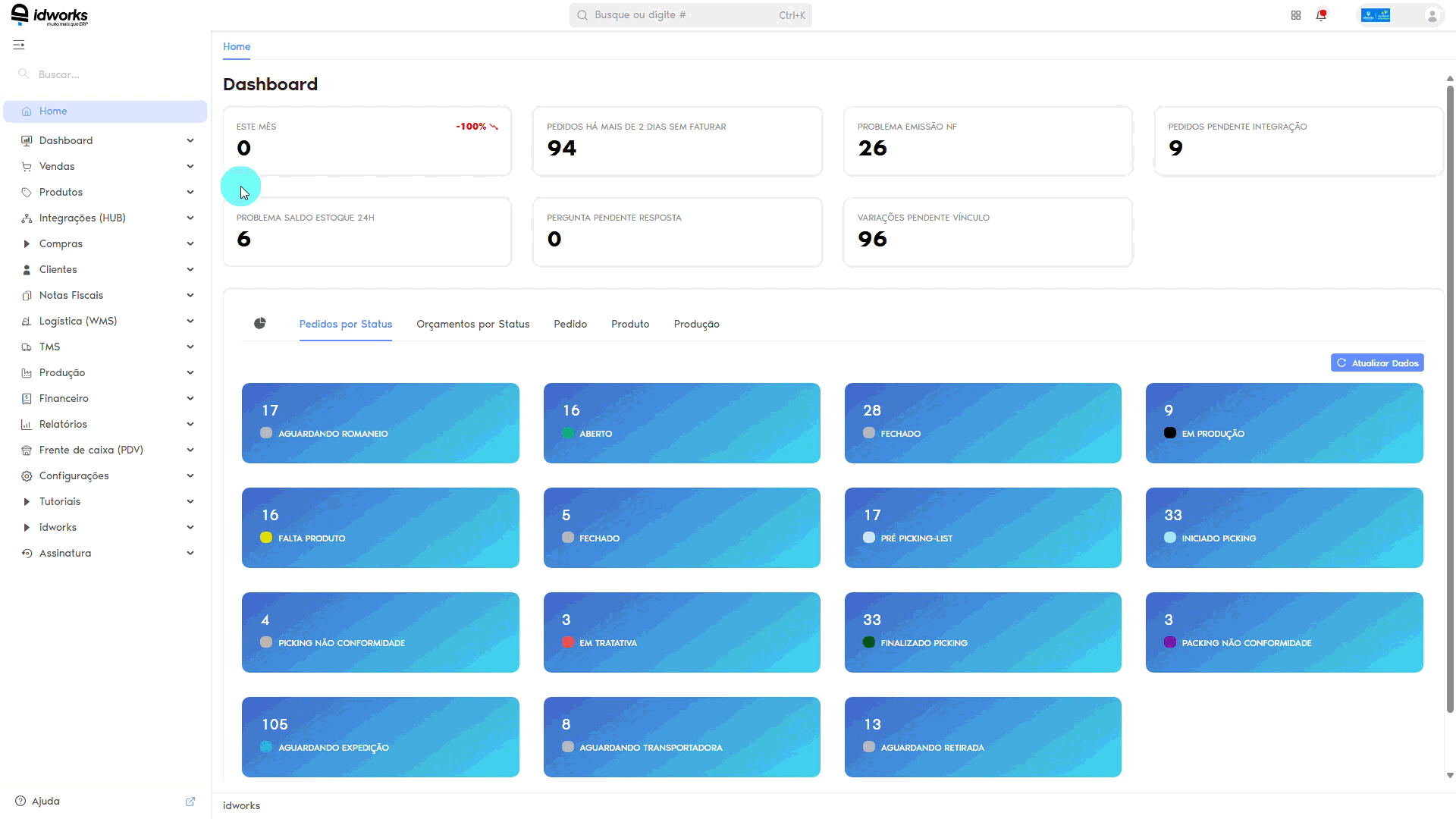Click the Ajuda help circle icon
Screen dimensions: 1456x819
(20, 801)
